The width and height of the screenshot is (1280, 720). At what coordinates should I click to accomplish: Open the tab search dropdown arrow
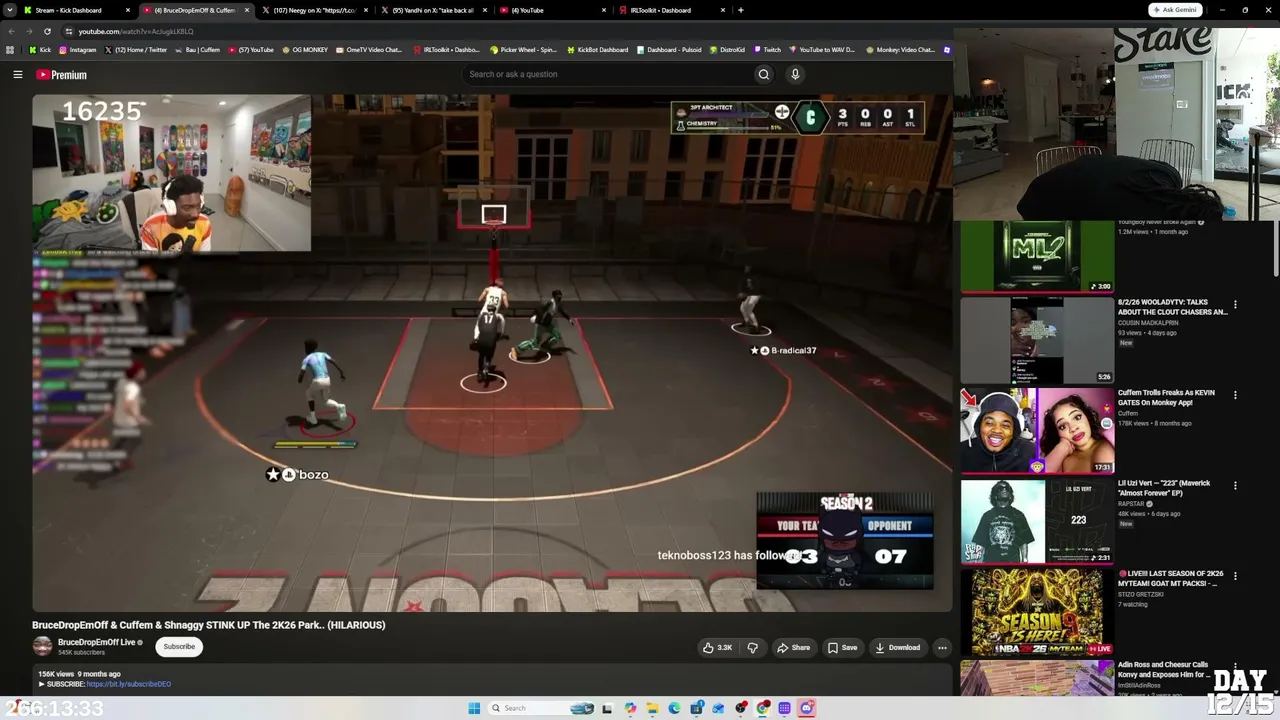tap(9, 10)
